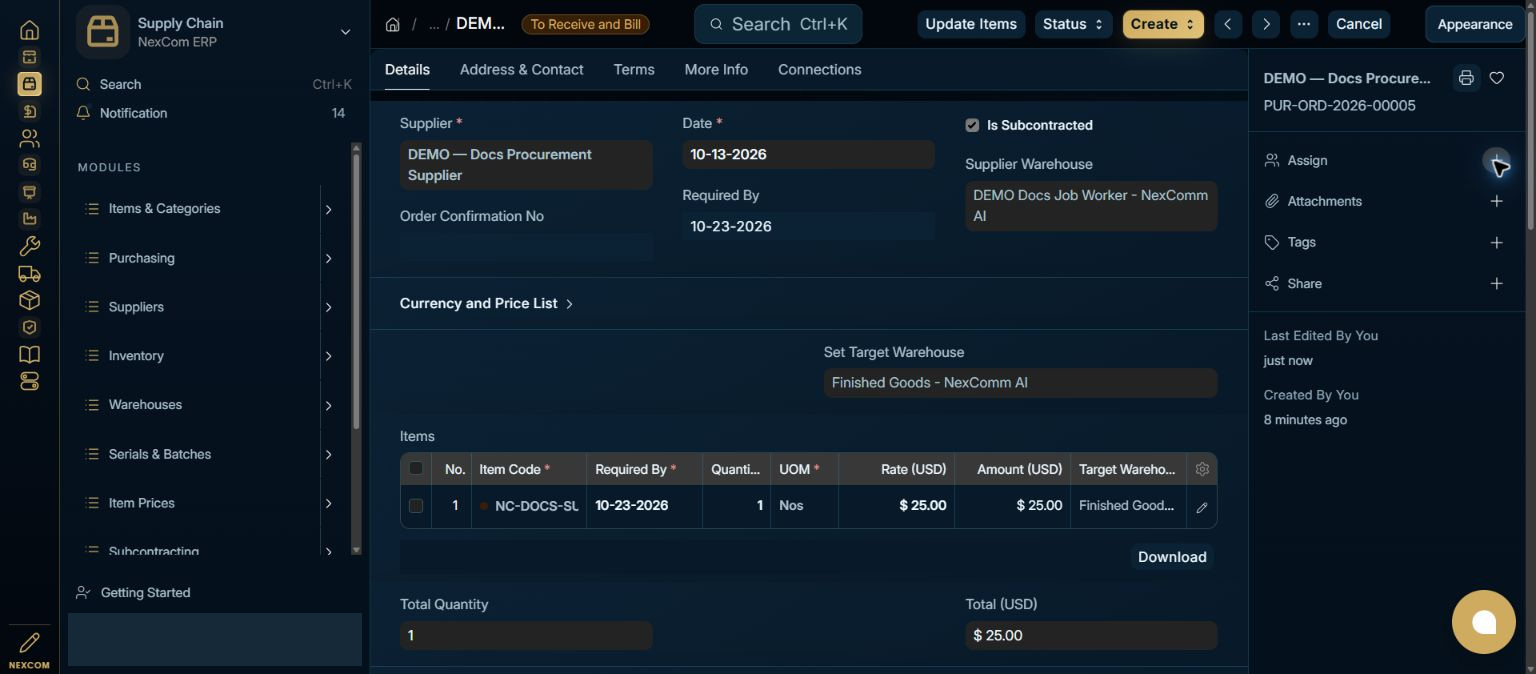Tick the checkbox for item row 1
The image size is (1536, 674).
(x=416, y=506)
